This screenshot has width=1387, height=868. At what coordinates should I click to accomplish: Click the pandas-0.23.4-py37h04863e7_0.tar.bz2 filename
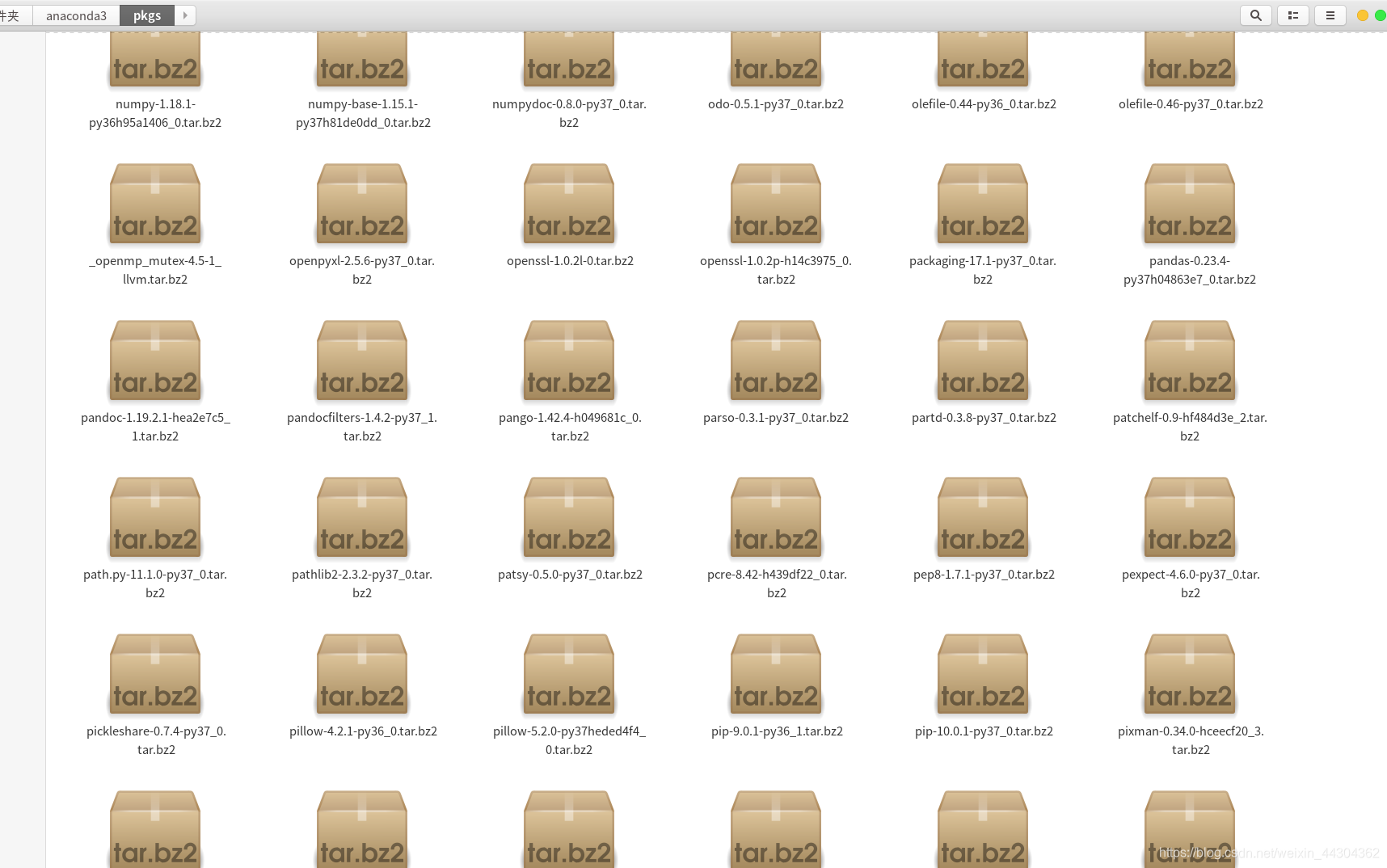(1190, 270)
